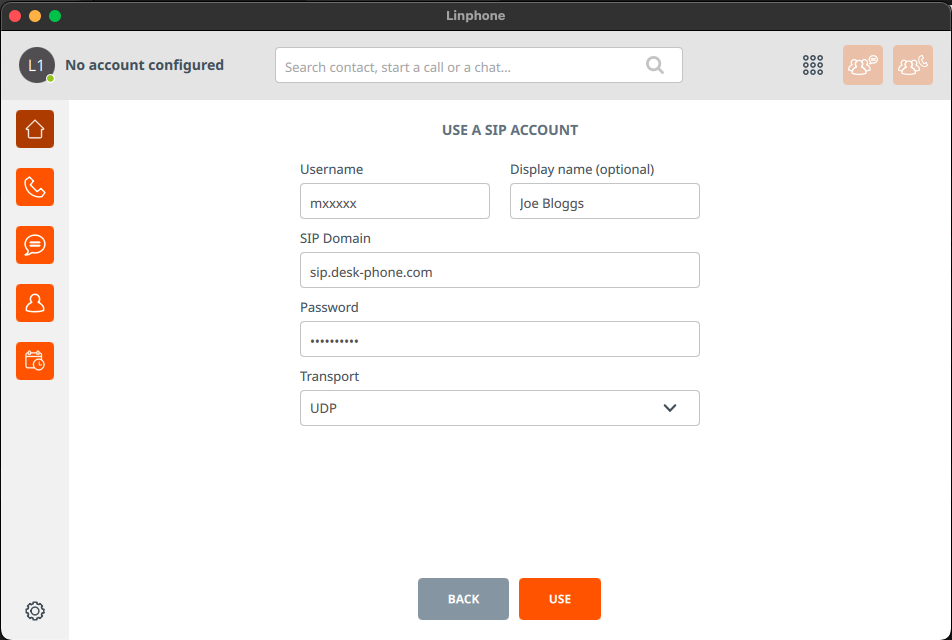Focus the Display name input field
952x640 pixels.
[x=605, y=201]
